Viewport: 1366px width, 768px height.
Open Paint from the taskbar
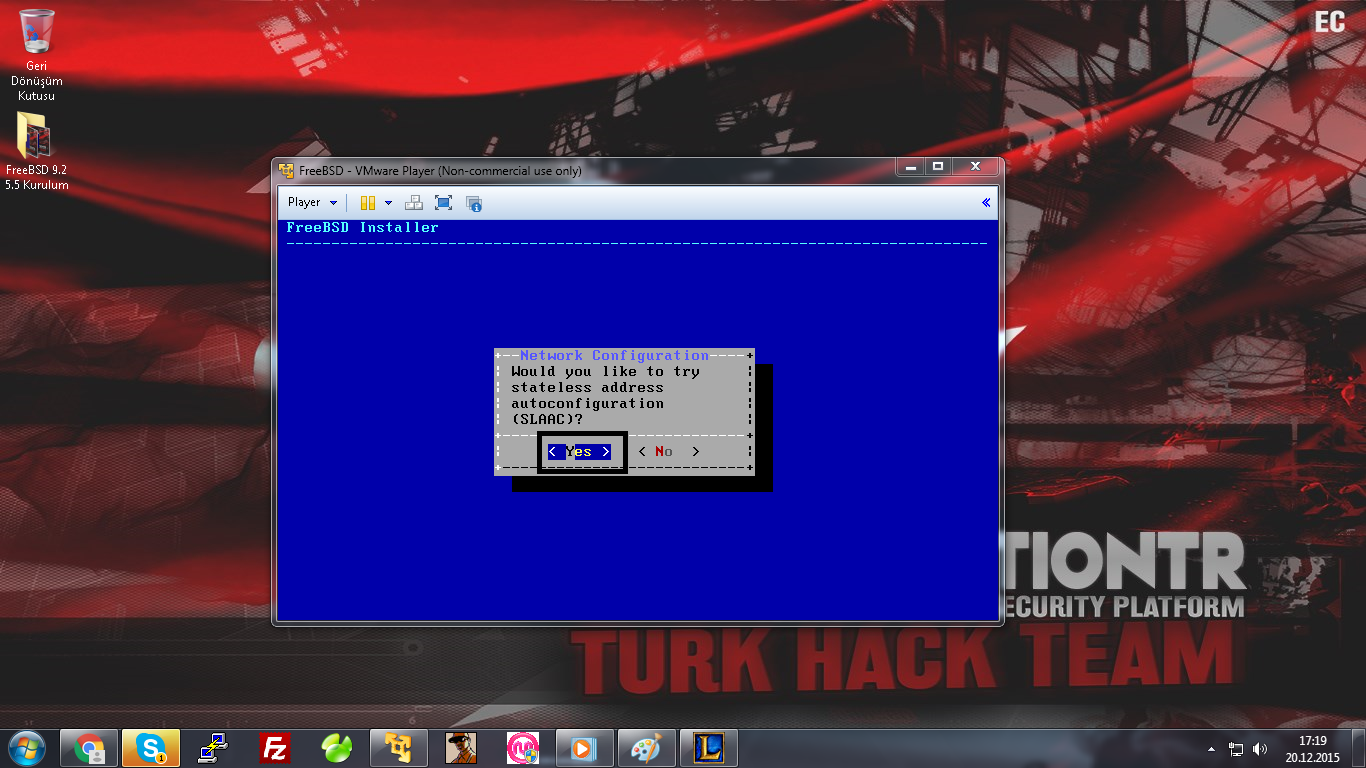(x=647, y=748)
